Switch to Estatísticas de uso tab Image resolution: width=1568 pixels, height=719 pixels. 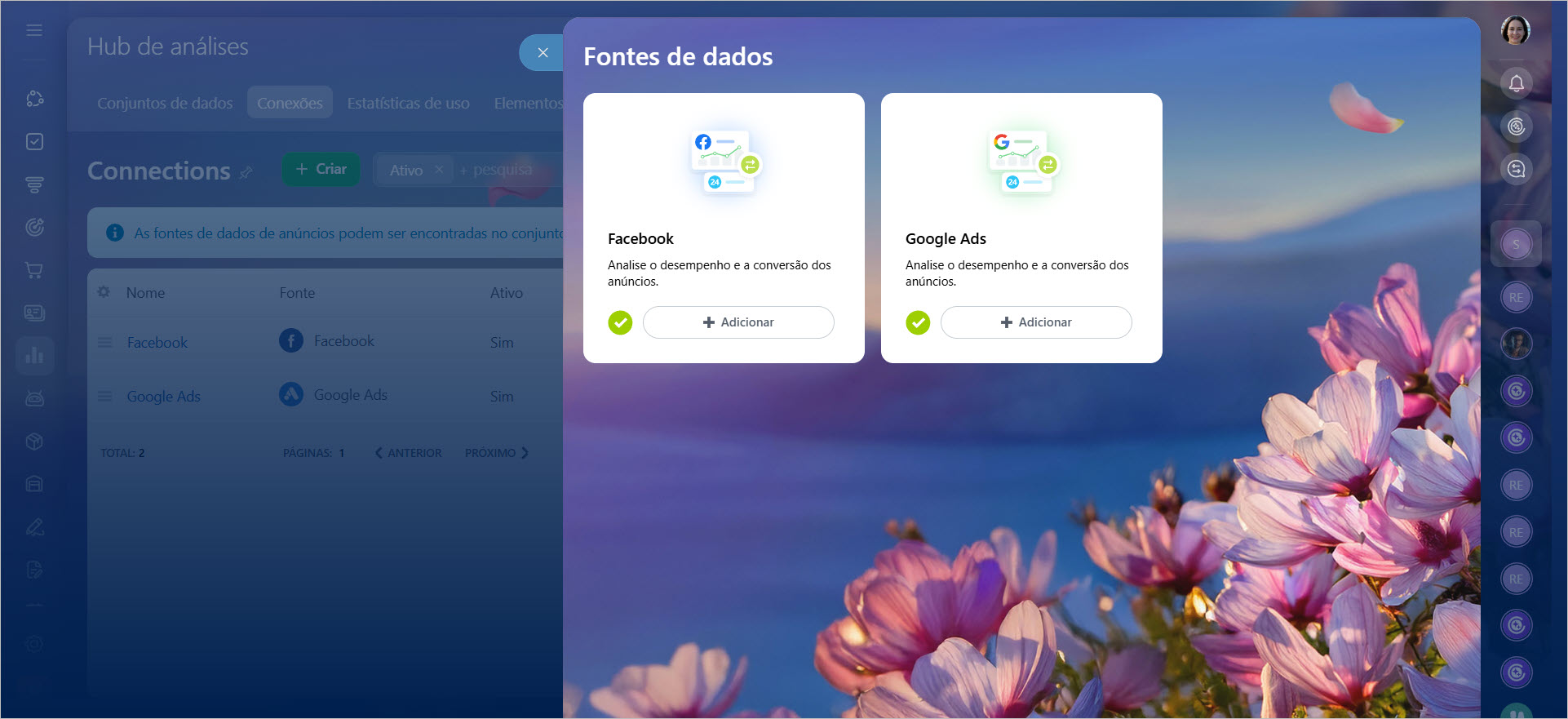pos(408,103)
